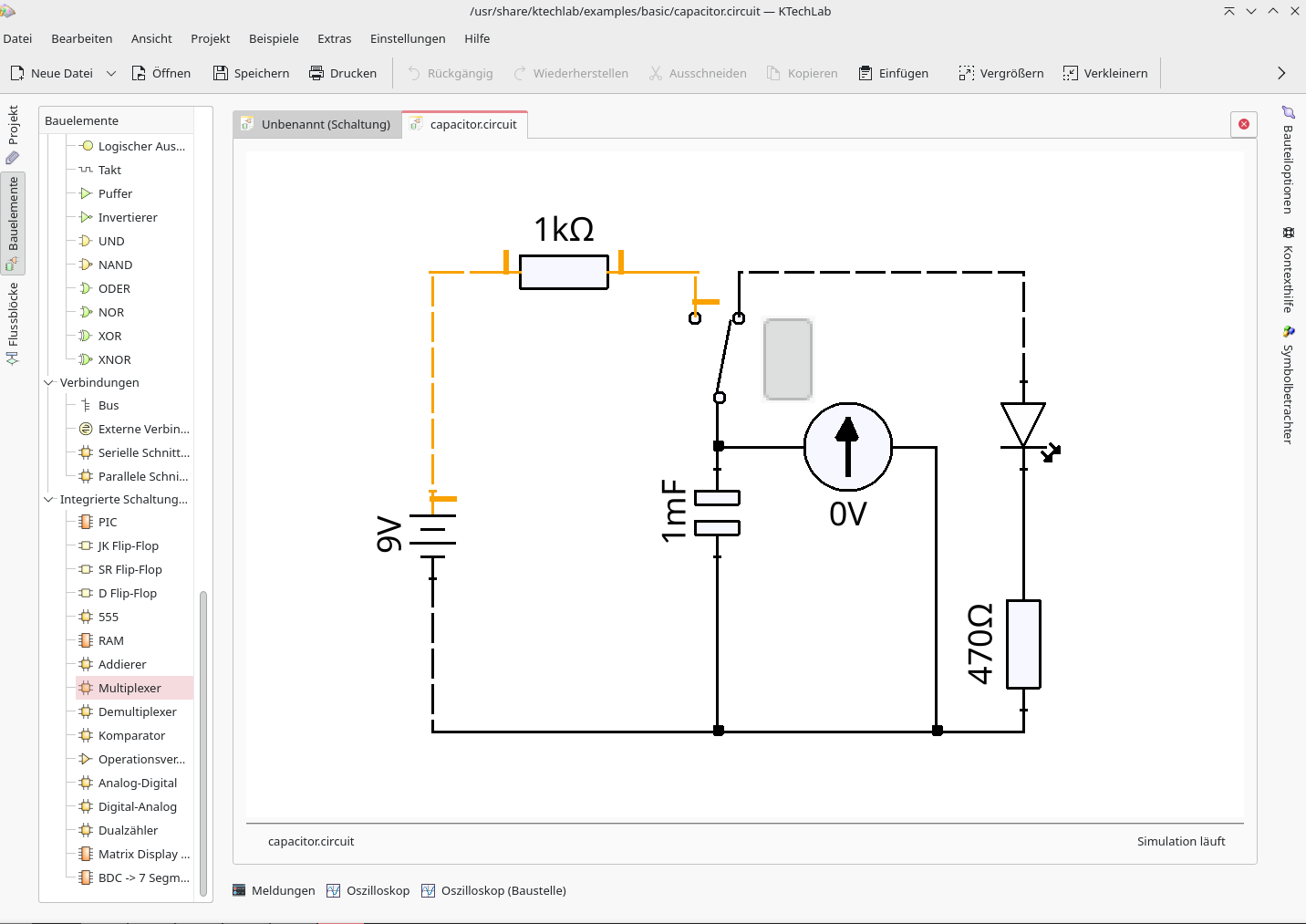Select the Parallele Schnittstelle component

(x=134, y=476)
